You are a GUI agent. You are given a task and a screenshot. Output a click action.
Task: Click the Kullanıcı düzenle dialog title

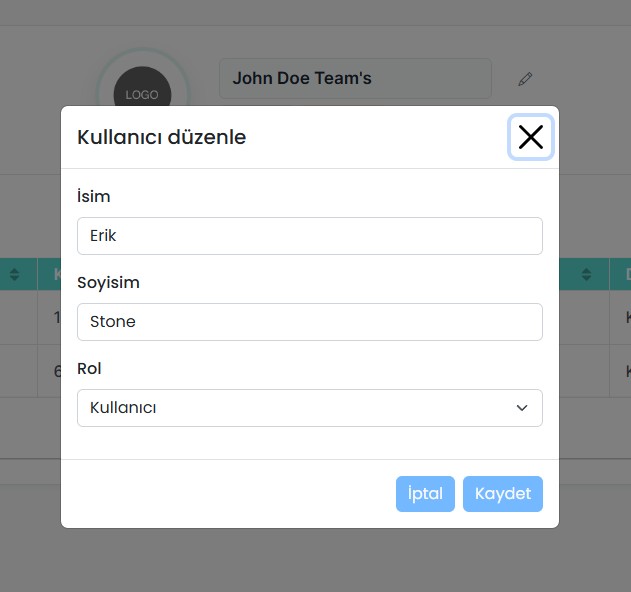[x=161, y=138]
